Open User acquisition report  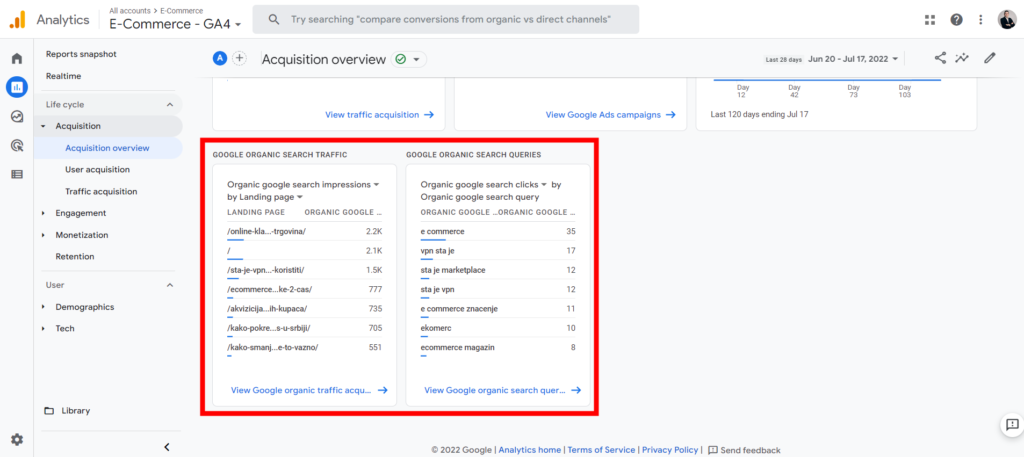point(97,170)
